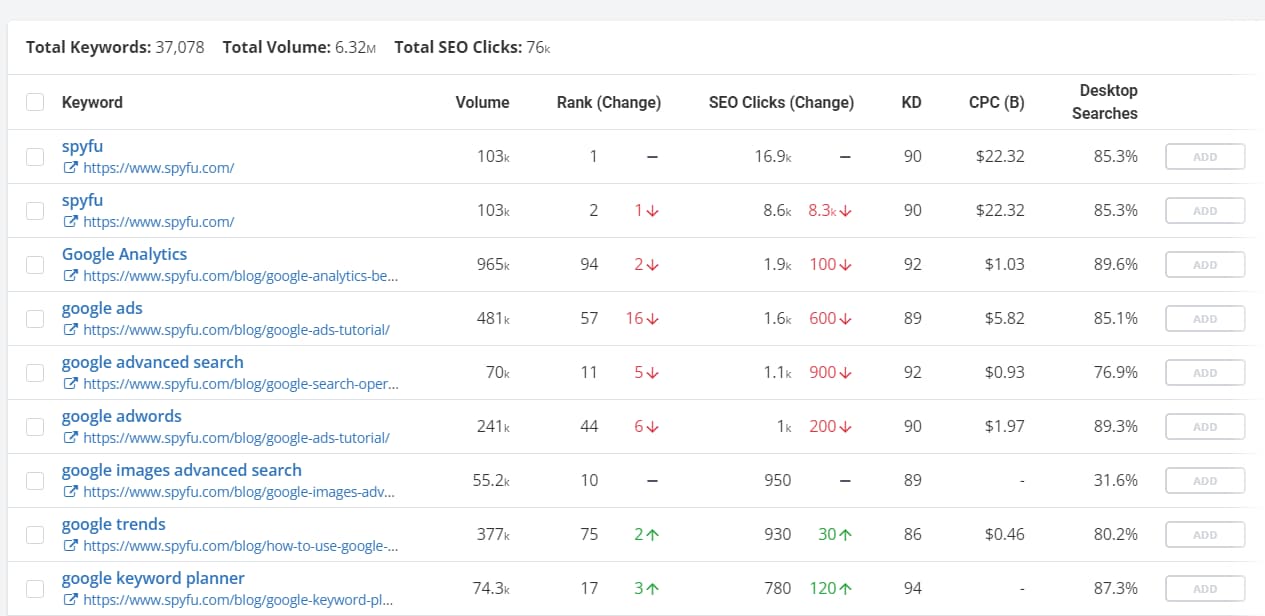Viewport: 1265px width, 616px height.
Task: Click the rank change 16 down indicator
Action: [642, 319]
